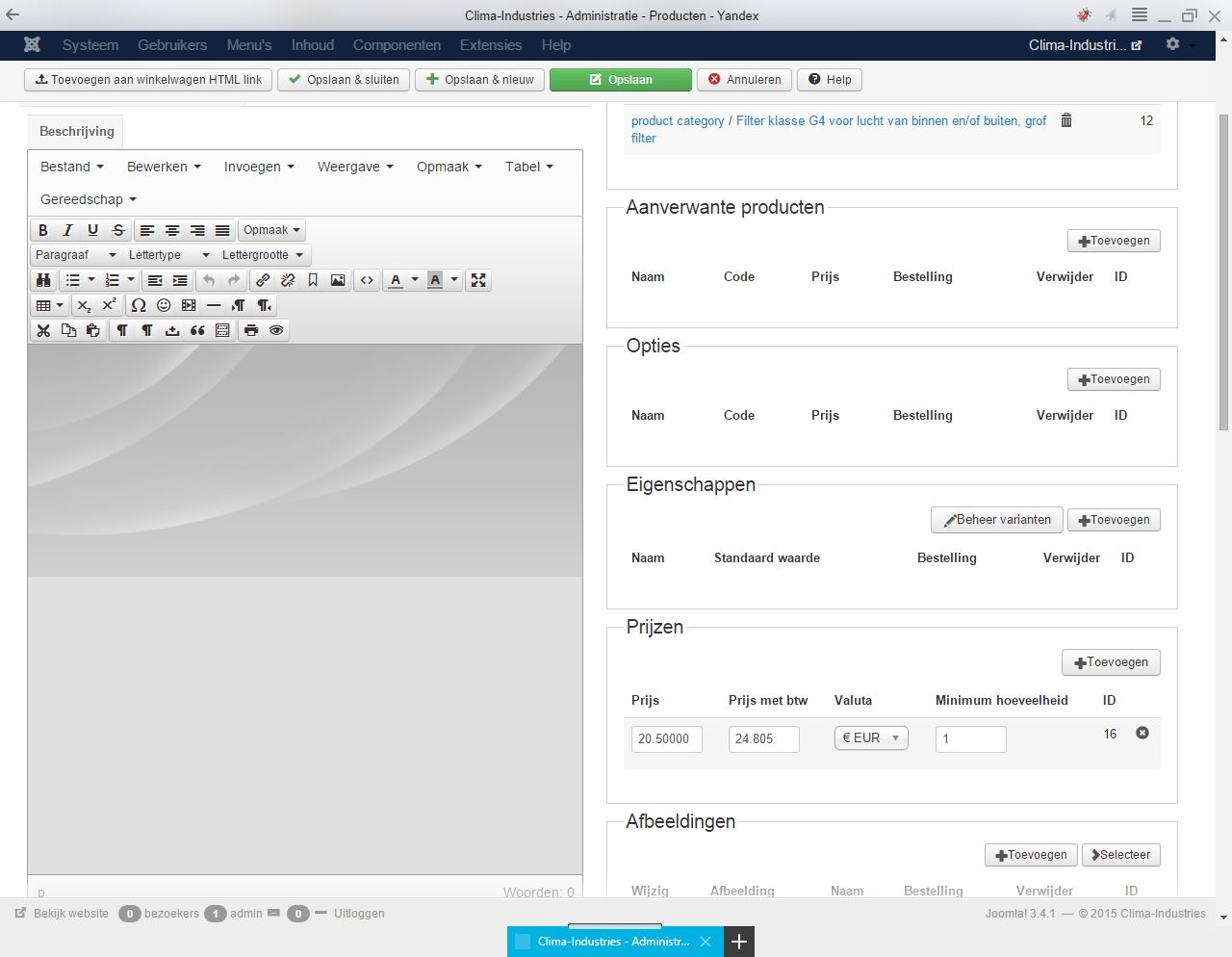The image size is (1232, 957).
Task: Insert a special character with Omega icon
Action: coord(139,305)
